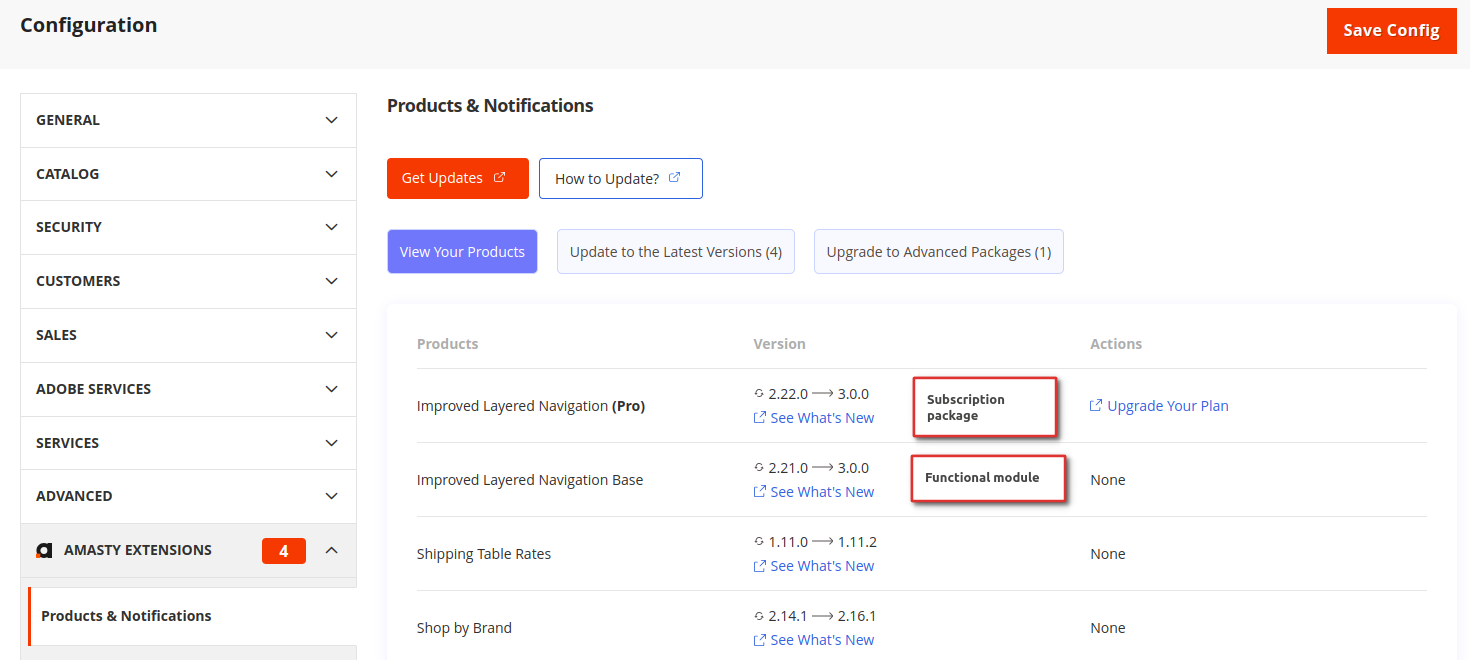This screenshot has height=660, width=1470.
Task: Open the SALES configuration menu label
Action: pyautogui.click(x=56, y=335)
